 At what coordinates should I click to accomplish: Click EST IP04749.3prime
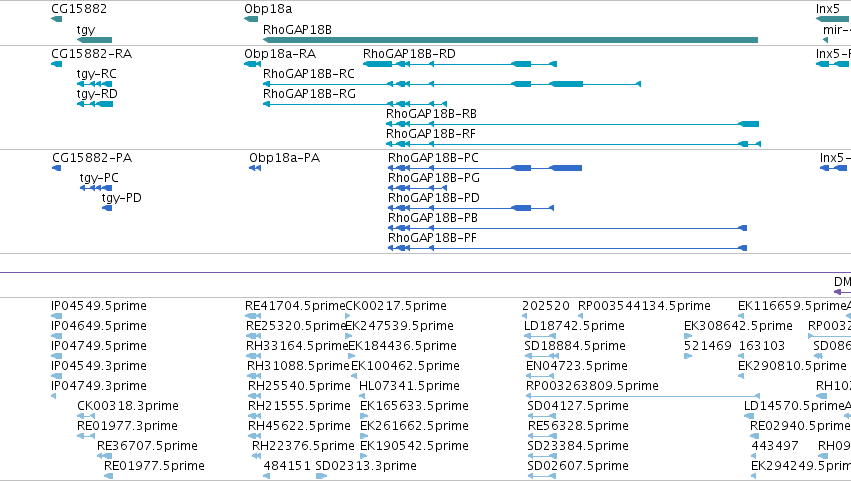coord(99,387)
